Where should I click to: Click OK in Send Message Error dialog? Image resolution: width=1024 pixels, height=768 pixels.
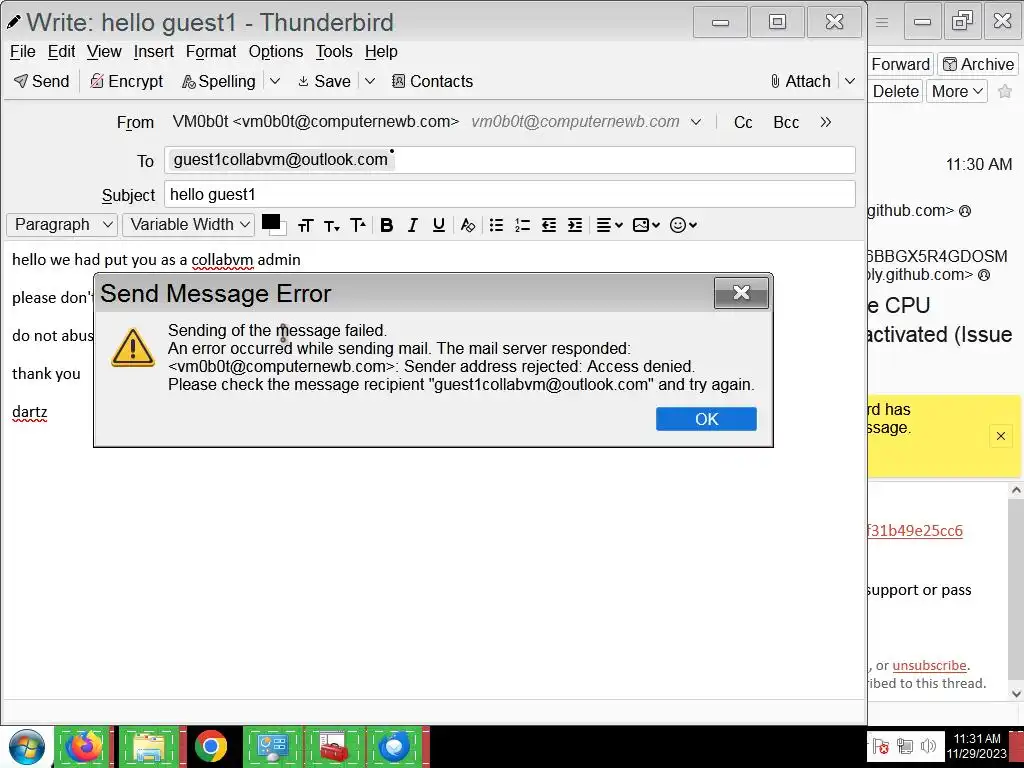[706, 419]
